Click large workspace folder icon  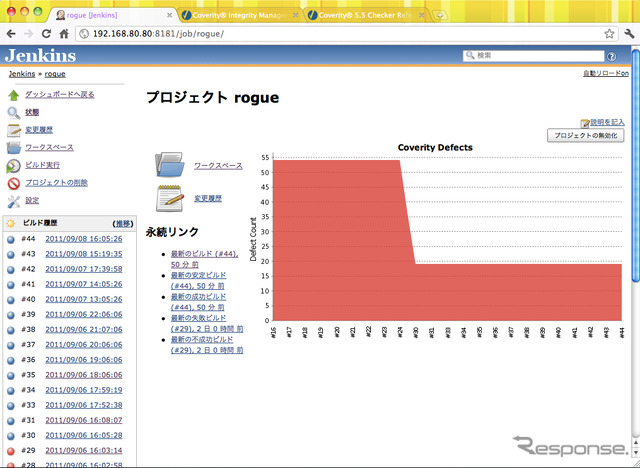(x=169, y=164)
